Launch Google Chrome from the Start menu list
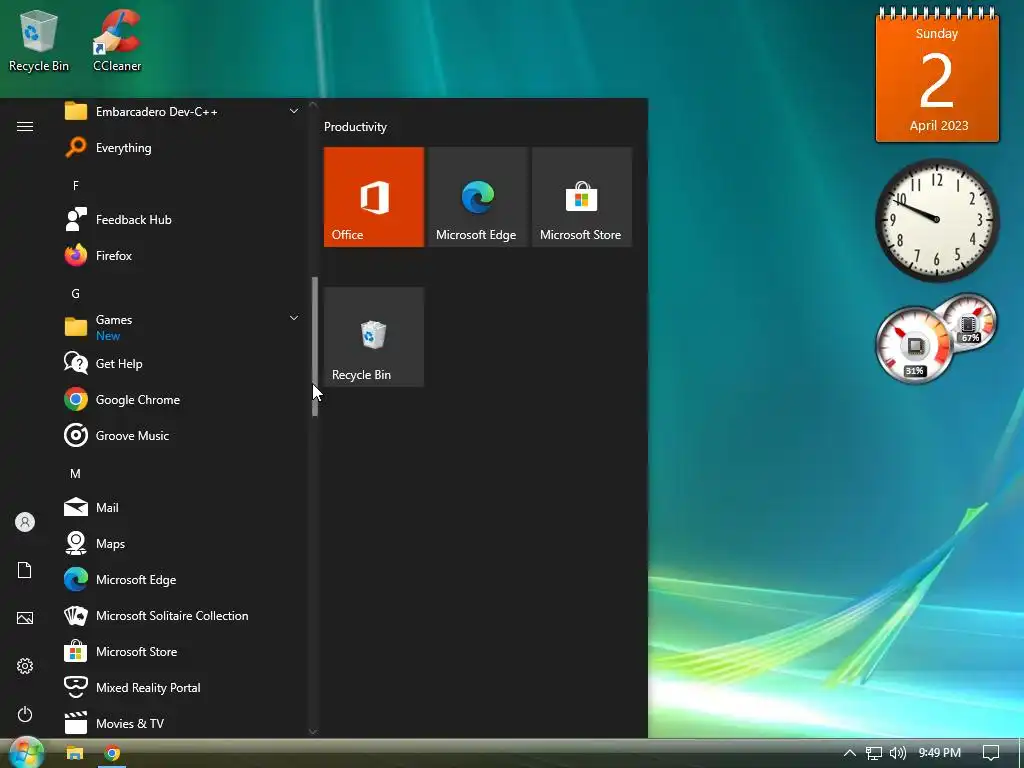The height and width of the screenshot is (768, 1024). click(x=182, y=400)
